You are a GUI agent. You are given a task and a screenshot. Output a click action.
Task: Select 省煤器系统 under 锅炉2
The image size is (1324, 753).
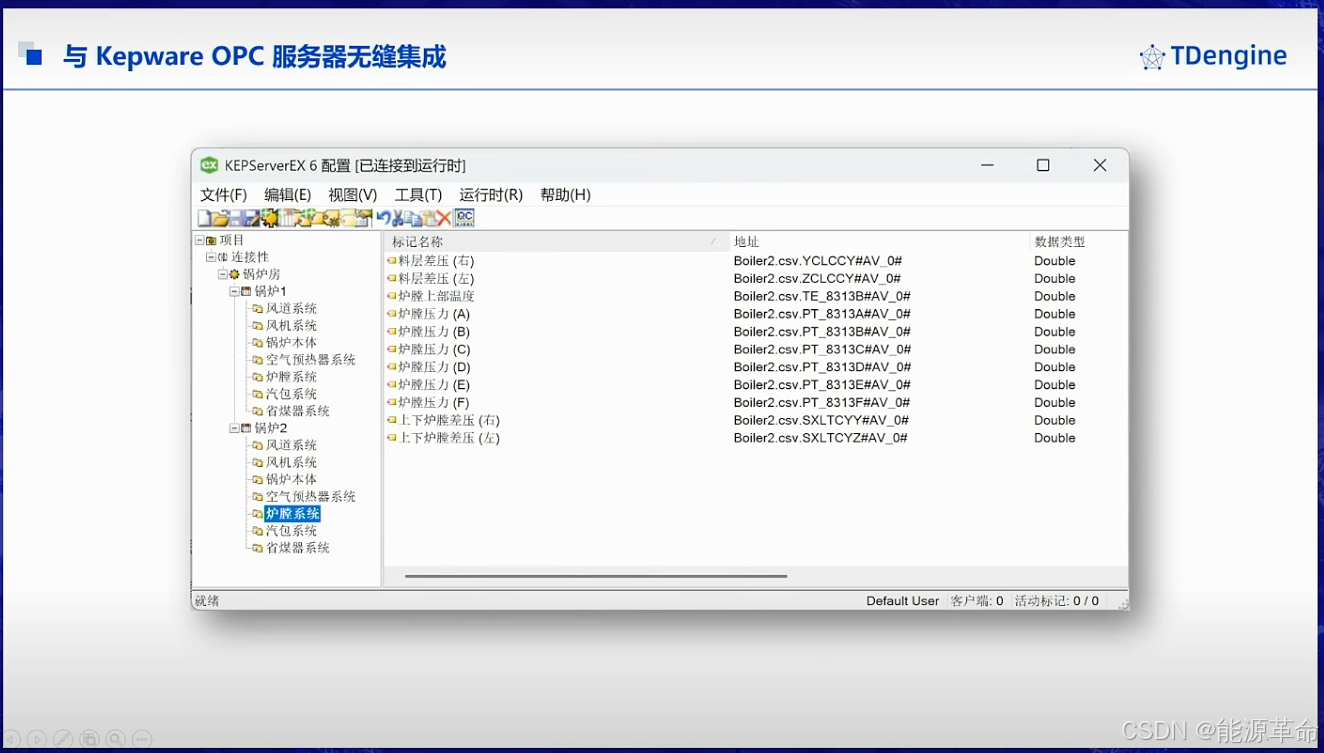coord(298,548)
